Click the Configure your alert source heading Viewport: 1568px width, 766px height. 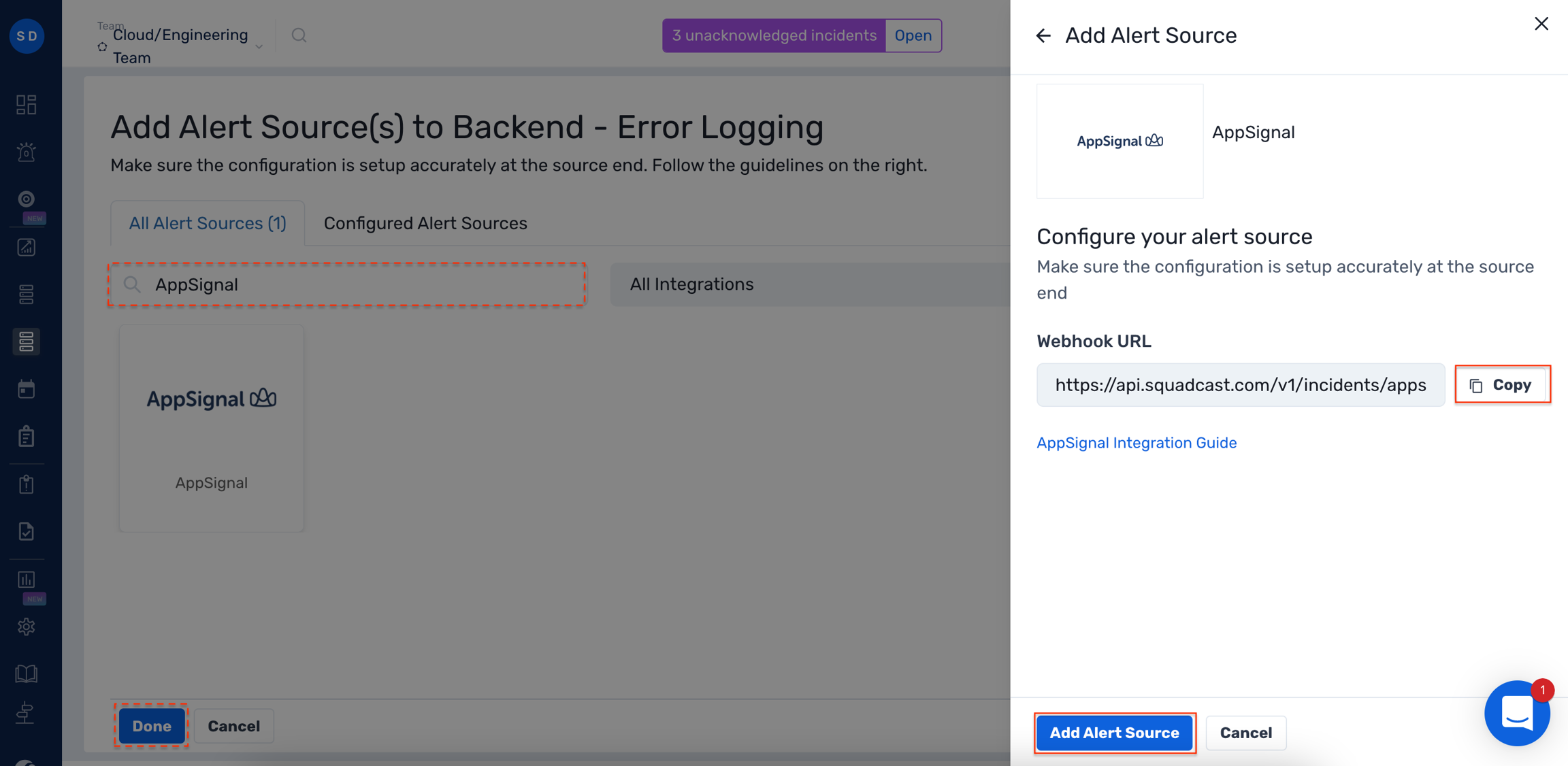pyautogui.click(x=1174, y=236)
